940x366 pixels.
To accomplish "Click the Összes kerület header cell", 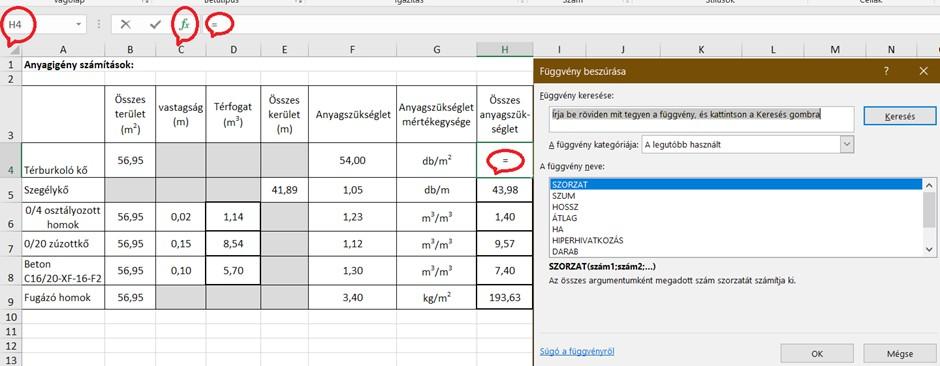I will pyautogui.click(x=285, y=114).
